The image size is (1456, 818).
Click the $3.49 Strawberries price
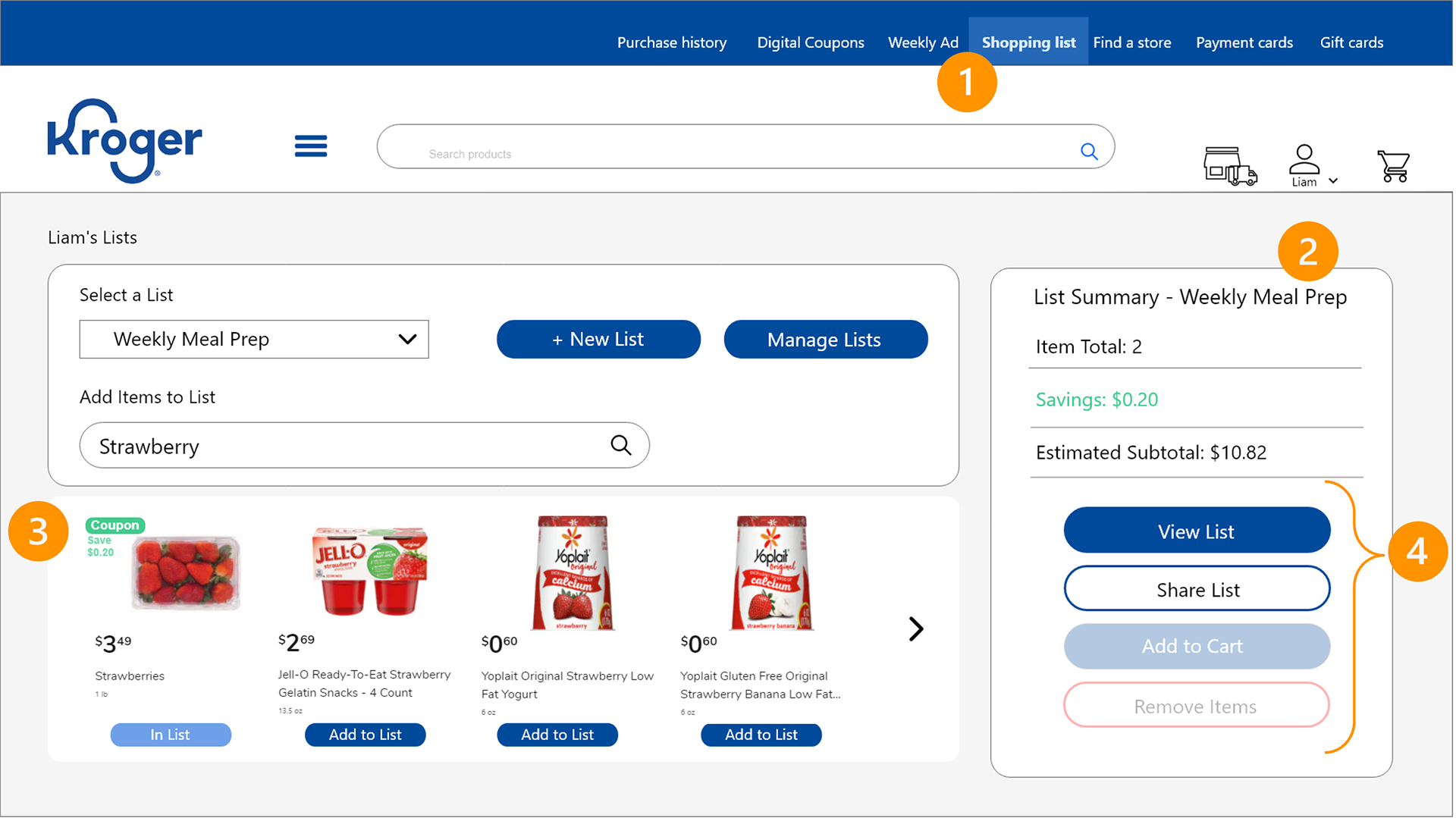click(113, 644)
